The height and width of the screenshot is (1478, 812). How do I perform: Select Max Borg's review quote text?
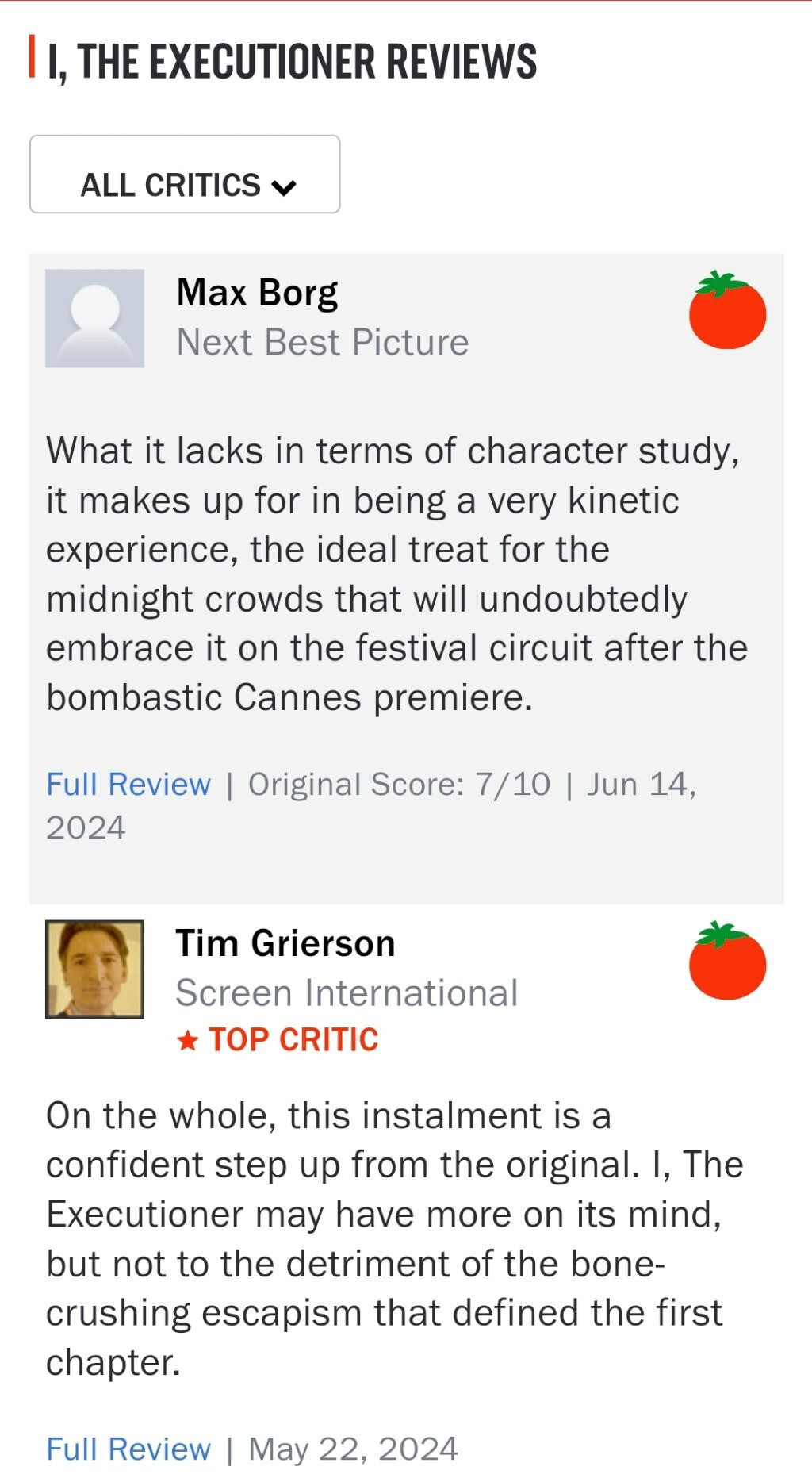tap(396, 574)
